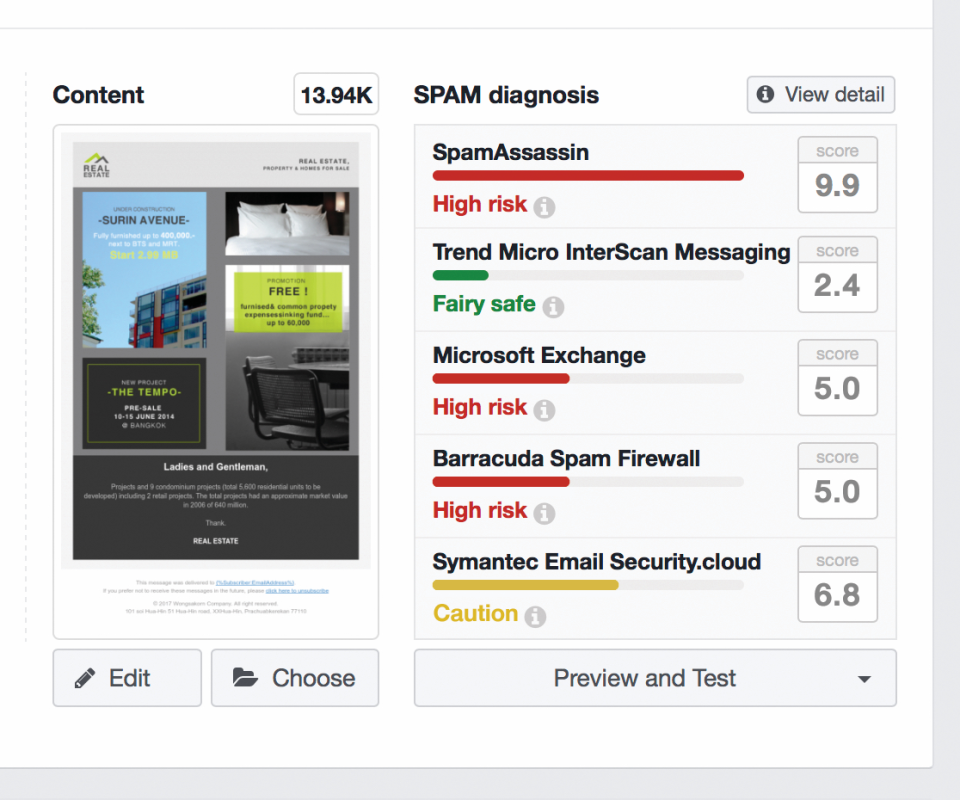Click the Barracuda Spam Firewall heading

(x=566, y=458)
